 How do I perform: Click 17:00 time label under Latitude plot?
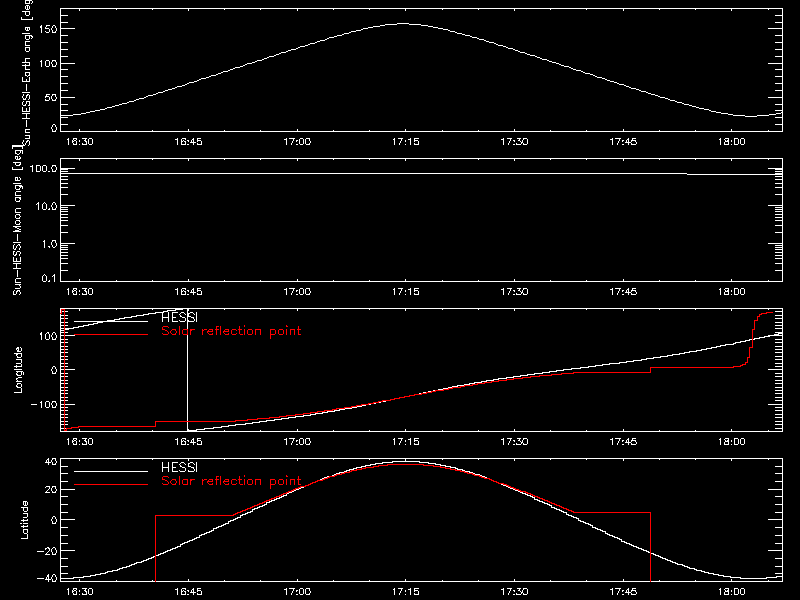click(x=297, y=592)
